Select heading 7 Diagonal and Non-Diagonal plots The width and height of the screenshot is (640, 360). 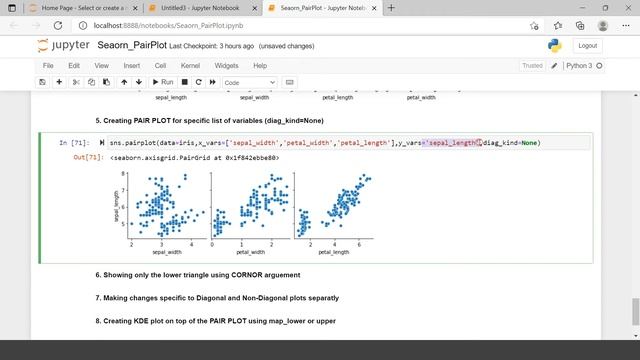217,298
